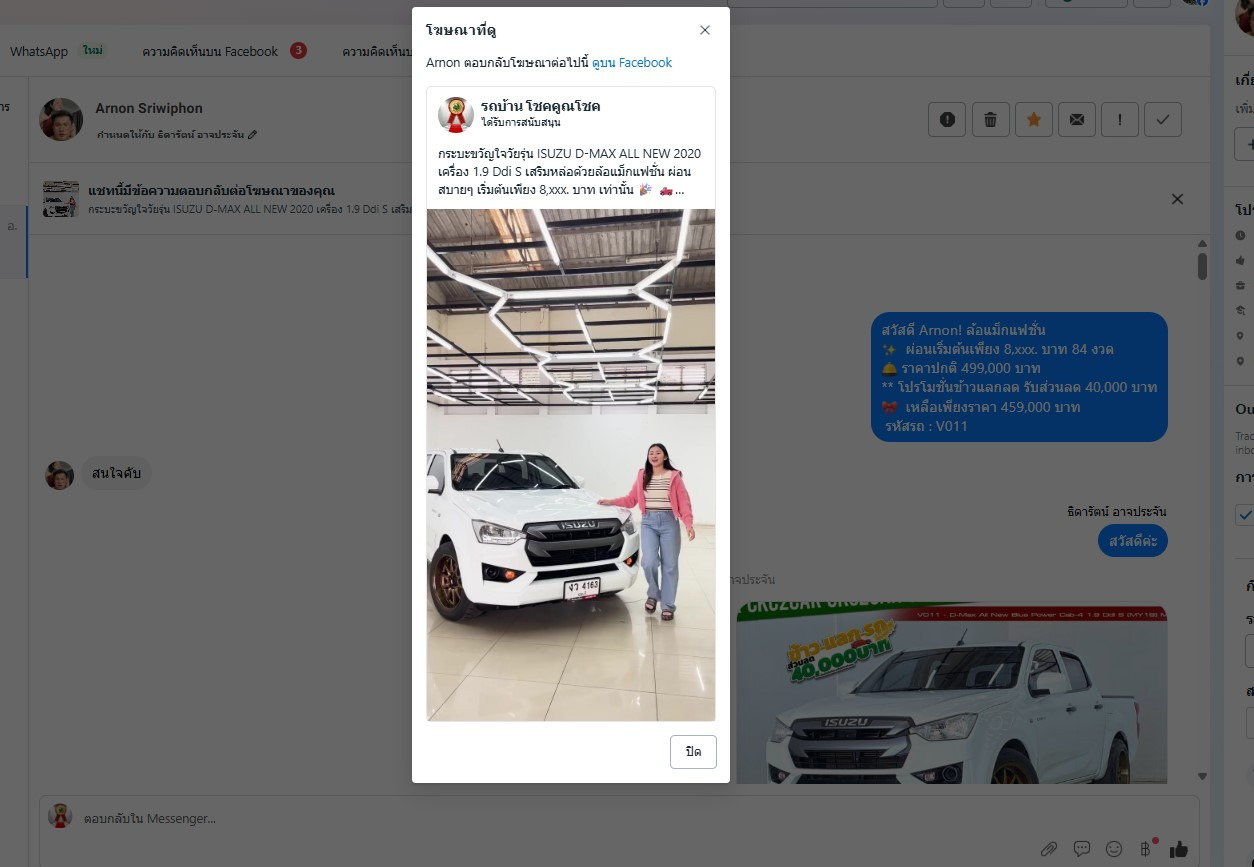The image size is (1254, 867).
Task: Toggle the orange star follow-up icon
Action: (x=1033, y=120)
